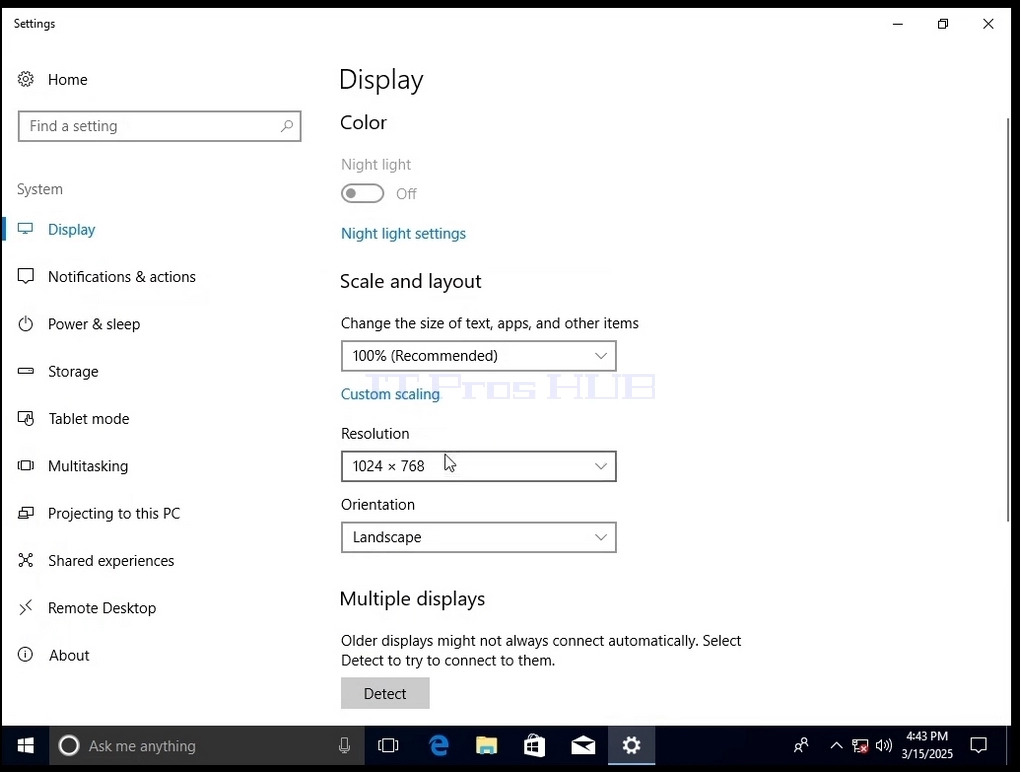Viewport: 1020px width, 772px height.
Task: Open the People icon in system tray
Action: (x=801, y=745)
